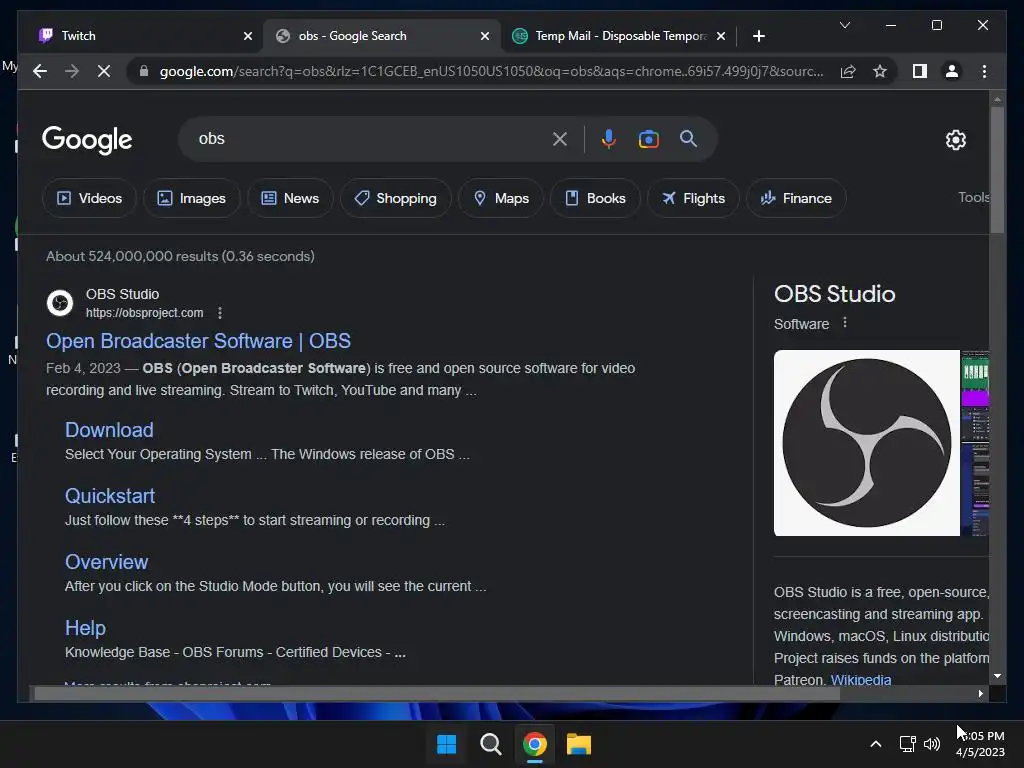Open the obsproject.com result options menu
1024x768 pixels.
220,313
